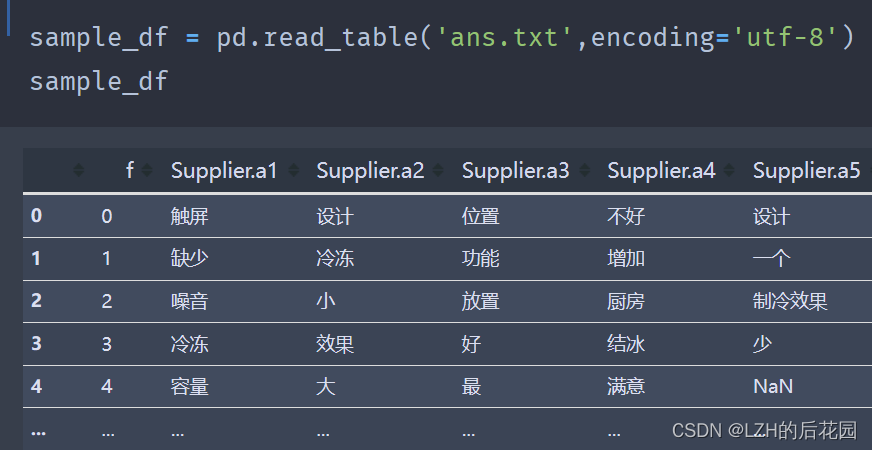Click the Supplier.a5 column header
872x450 pixels.
click(x=806, y=171)
